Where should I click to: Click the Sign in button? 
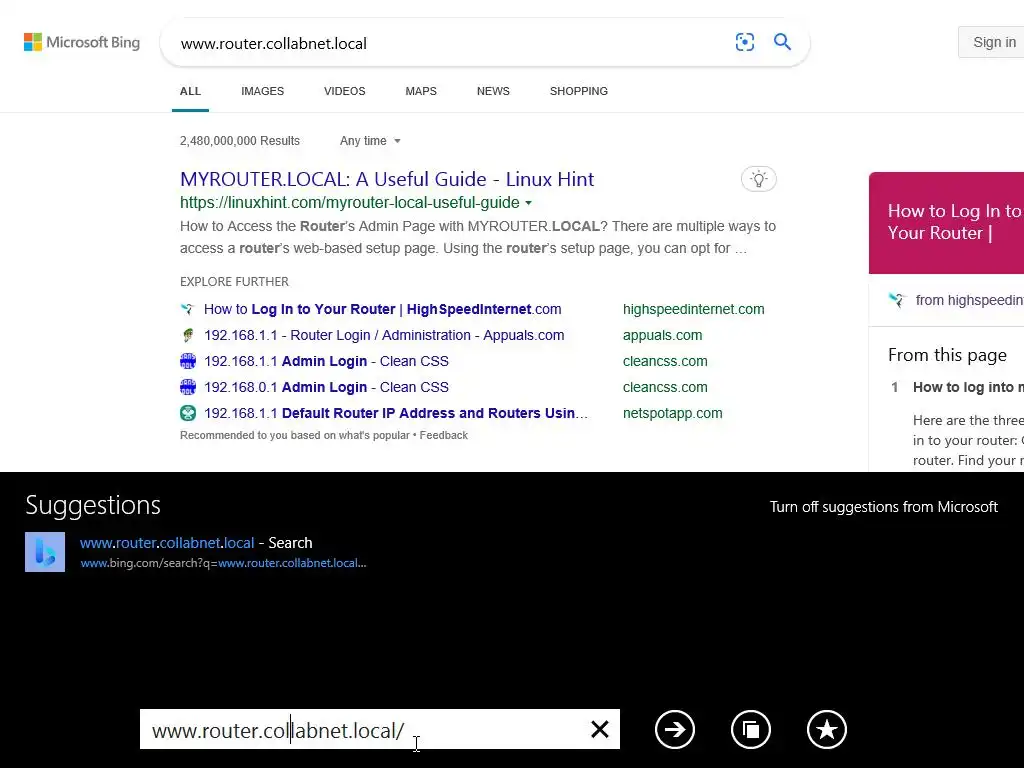991,42
